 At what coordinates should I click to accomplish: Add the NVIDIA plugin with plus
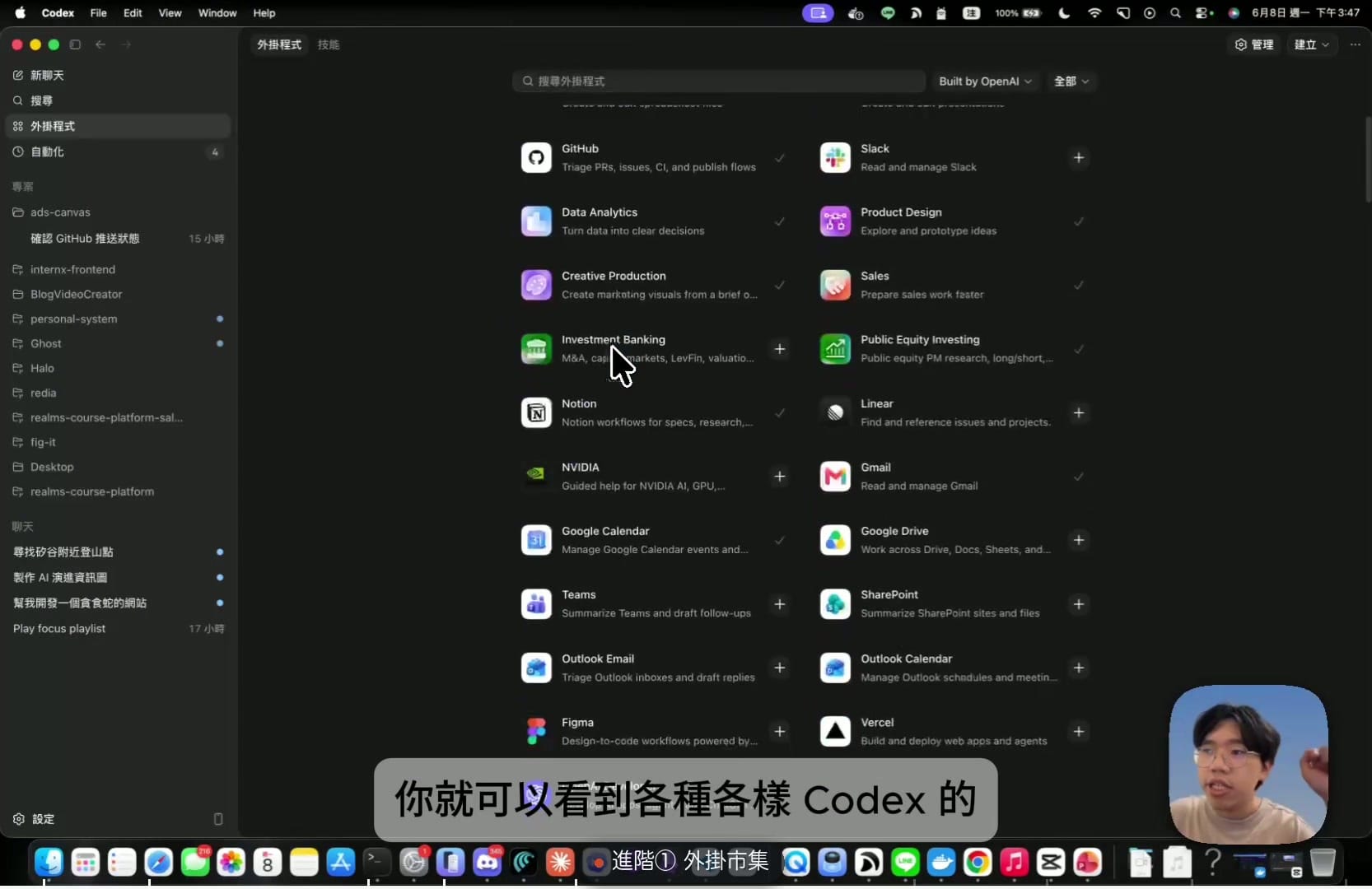click(780, 477)
